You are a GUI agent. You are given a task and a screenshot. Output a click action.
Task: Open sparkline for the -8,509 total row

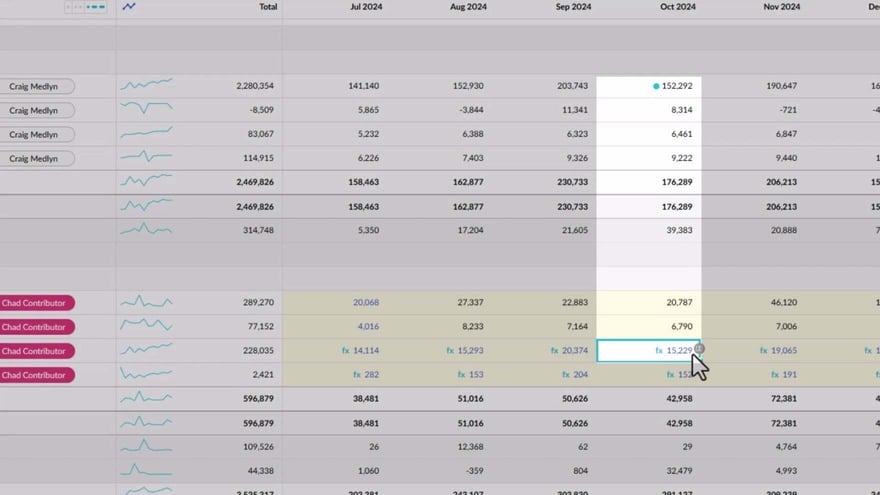(146, 110)
